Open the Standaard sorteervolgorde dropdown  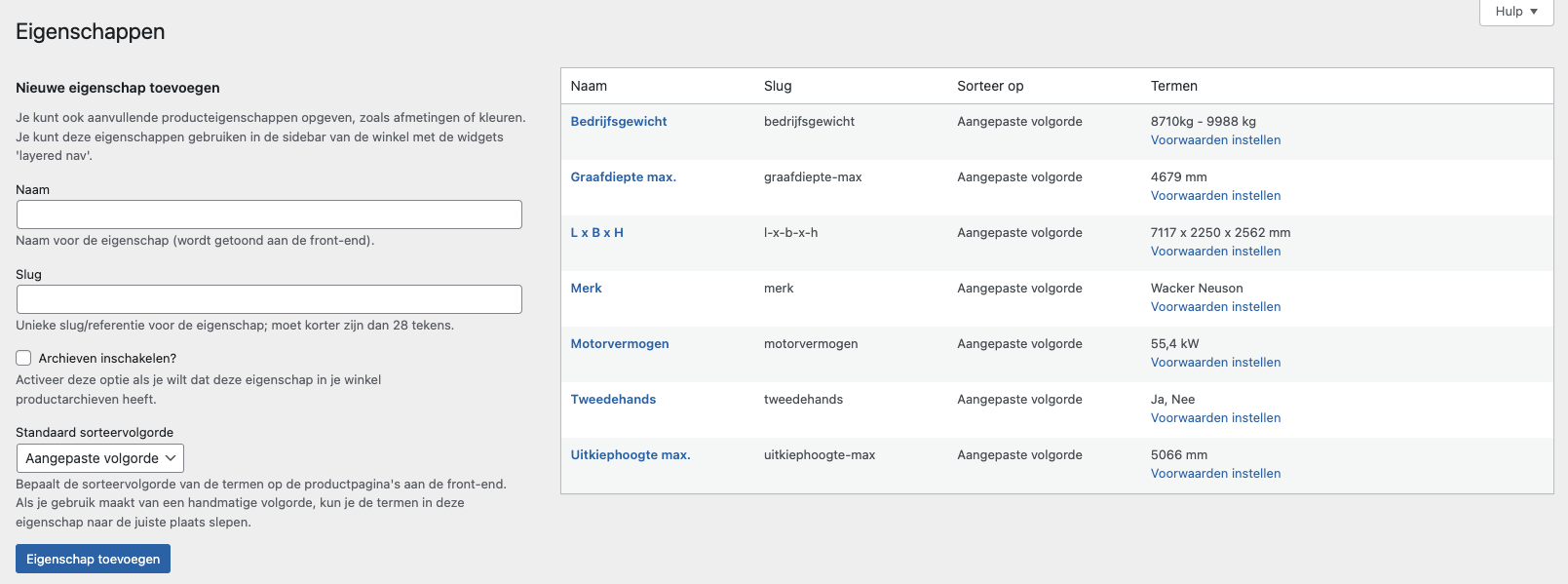(100, 458)
